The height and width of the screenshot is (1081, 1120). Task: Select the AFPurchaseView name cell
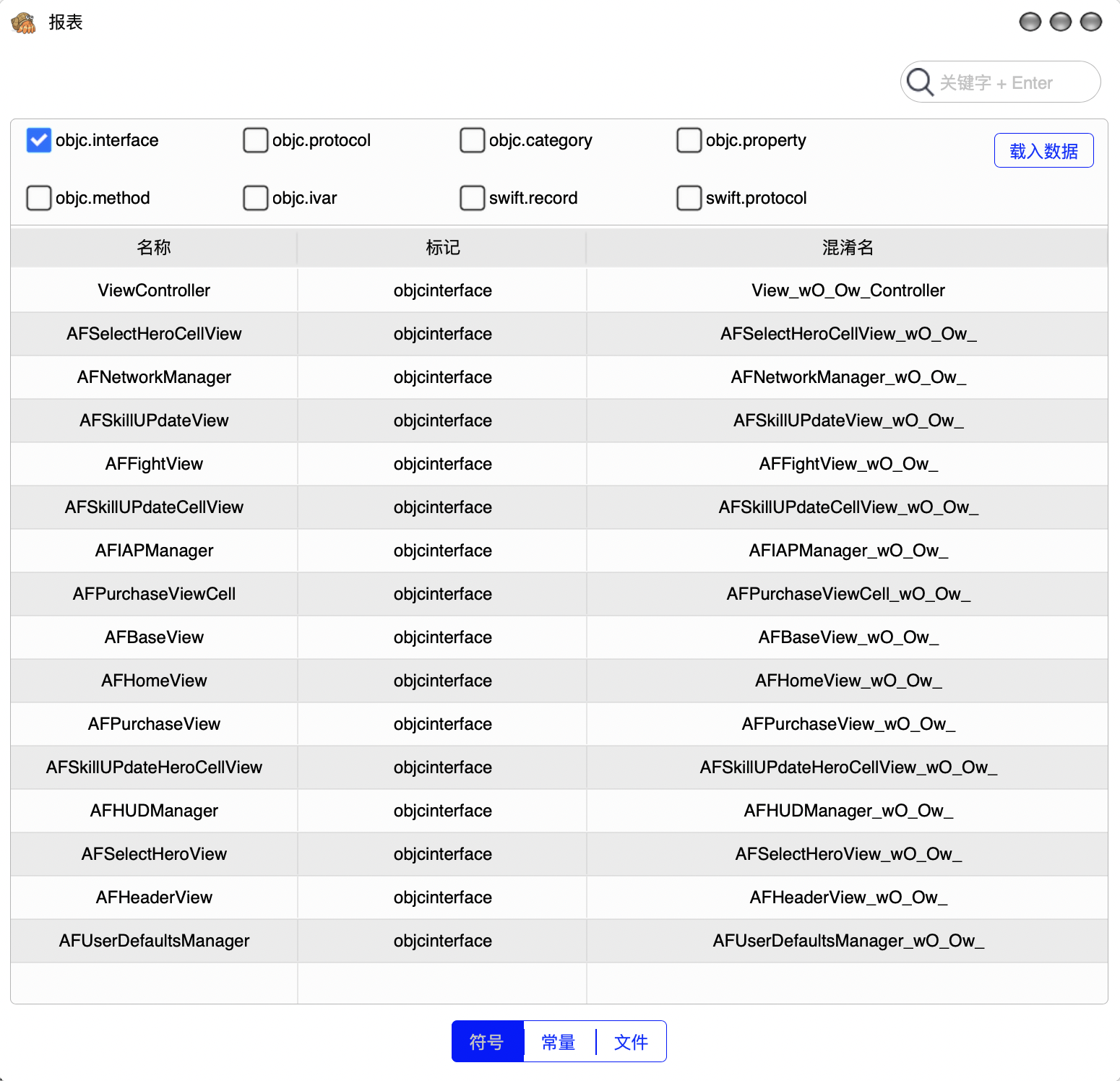tap(154, 724)
